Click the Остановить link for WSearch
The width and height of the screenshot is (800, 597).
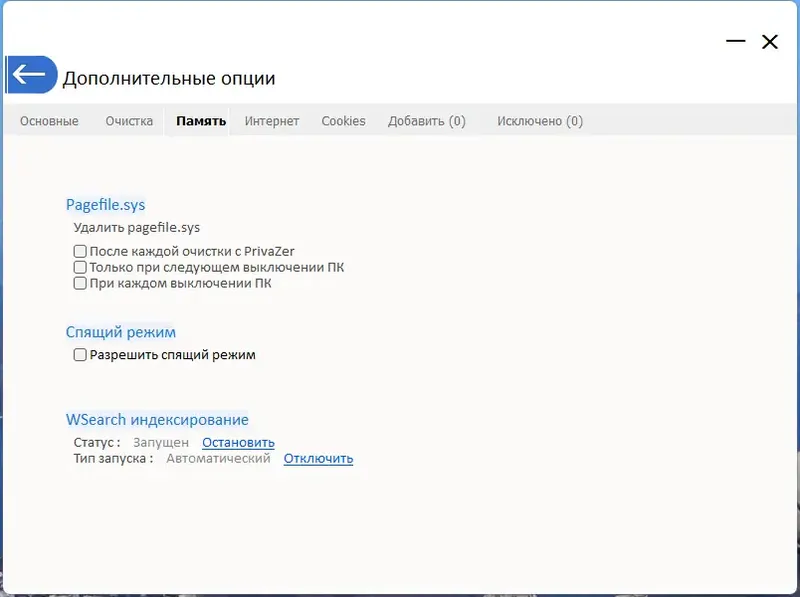coord(236,442)
